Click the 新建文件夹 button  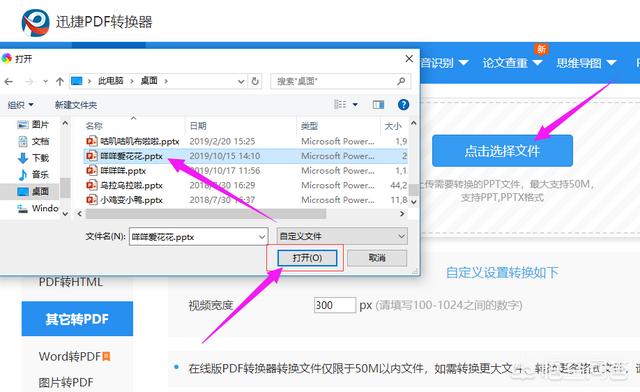pos(76,105)
